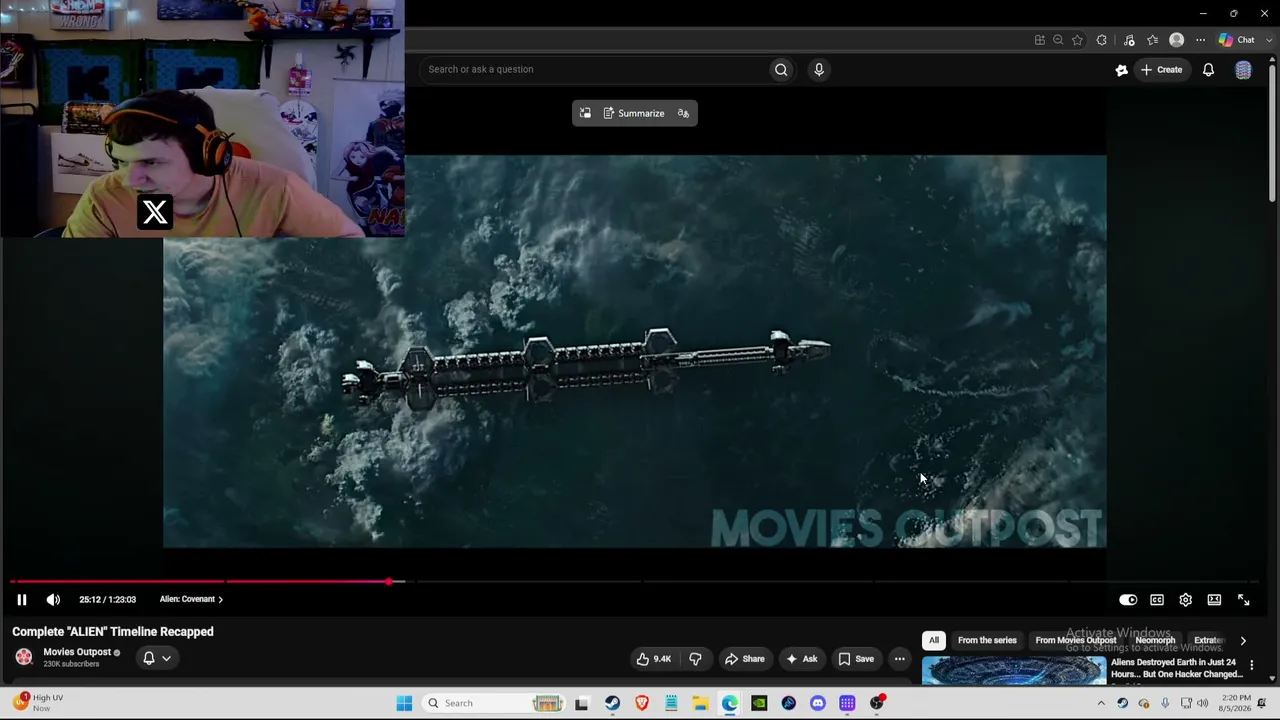This screenshot has width=1280, height=720.
Task: Expand the Alien: Covenant chapter list
Action: [191, 599]
